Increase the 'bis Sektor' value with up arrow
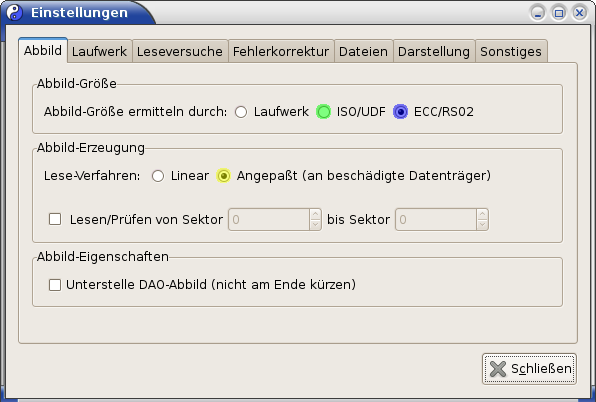Image resolution: width=596 pixels, height=402 pixels. coord(482,214)
